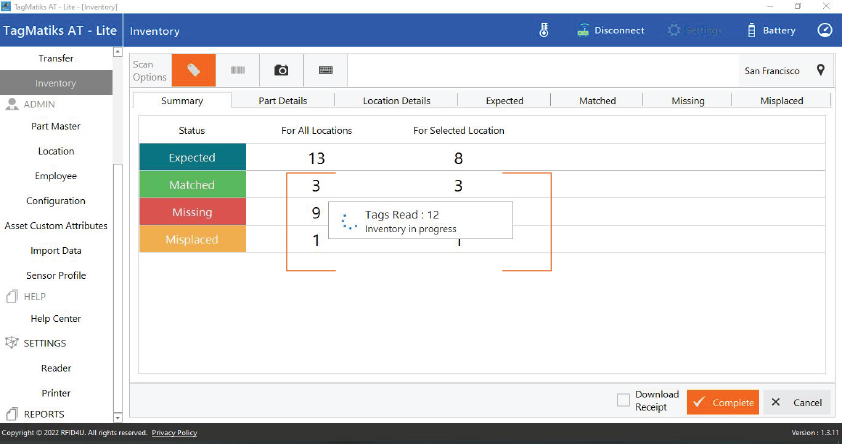Image resolution: width=842 pixels, height=444 pixels.
Task: Switch to the Part Details tab
Action: [282, 101]
